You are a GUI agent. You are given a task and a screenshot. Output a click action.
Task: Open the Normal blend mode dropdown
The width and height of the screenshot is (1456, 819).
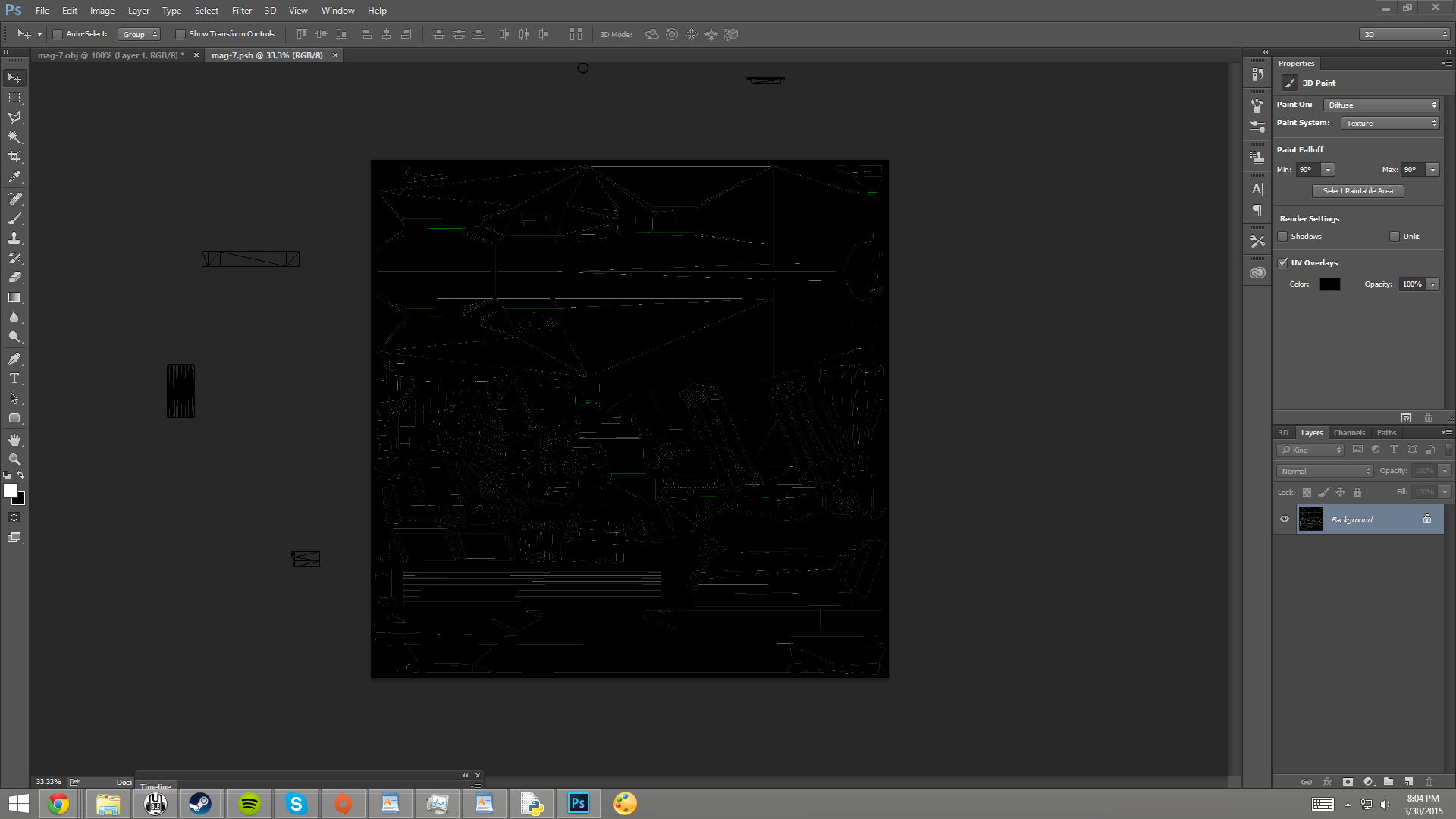coord(1326,471)
